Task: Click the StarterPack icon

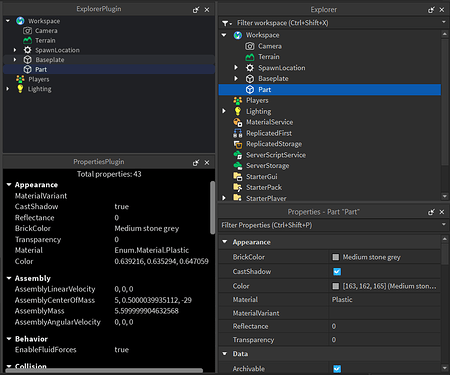Action: 238,187
